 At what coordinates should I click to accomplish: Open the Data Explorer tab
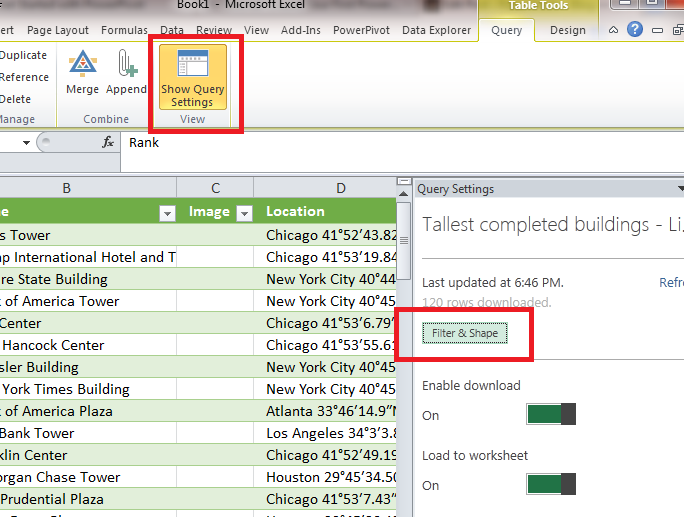436,30
